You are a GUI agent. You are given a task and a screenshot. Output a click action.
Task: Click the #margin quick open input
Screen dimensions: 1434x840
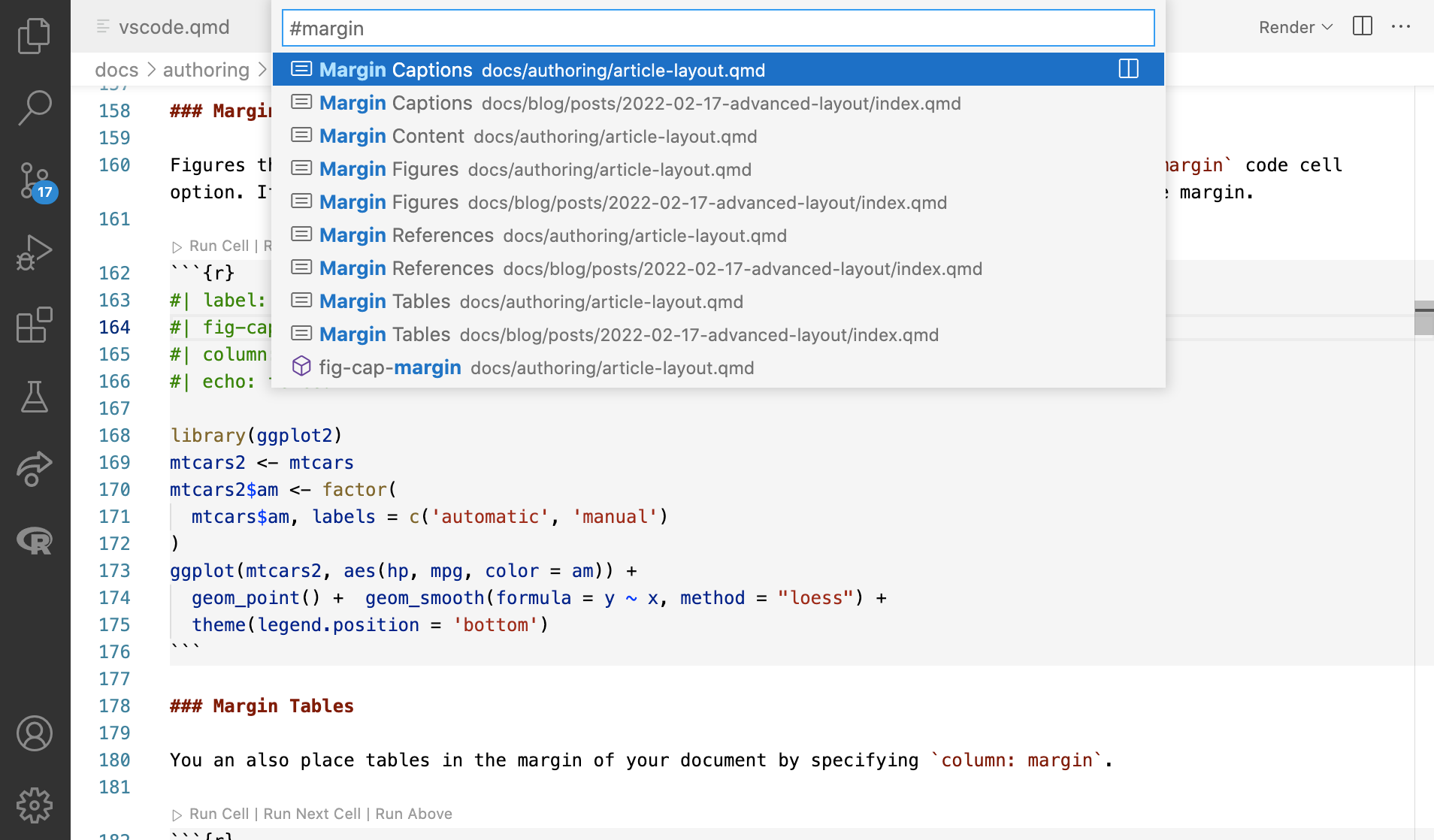click(718, 28)
